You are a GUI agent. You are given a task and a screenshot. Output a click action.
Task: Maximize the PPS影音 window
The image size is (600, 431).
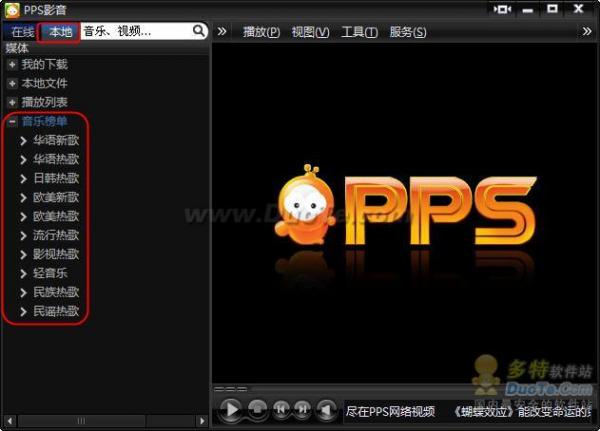pyautogui.click(x=552, y=9)
